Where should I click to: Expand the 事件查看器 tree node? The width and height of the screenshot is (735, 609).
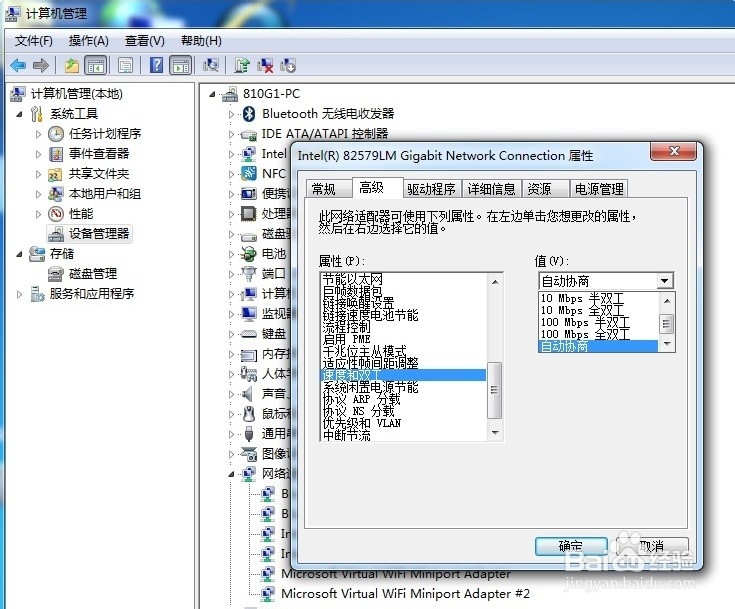38,154
